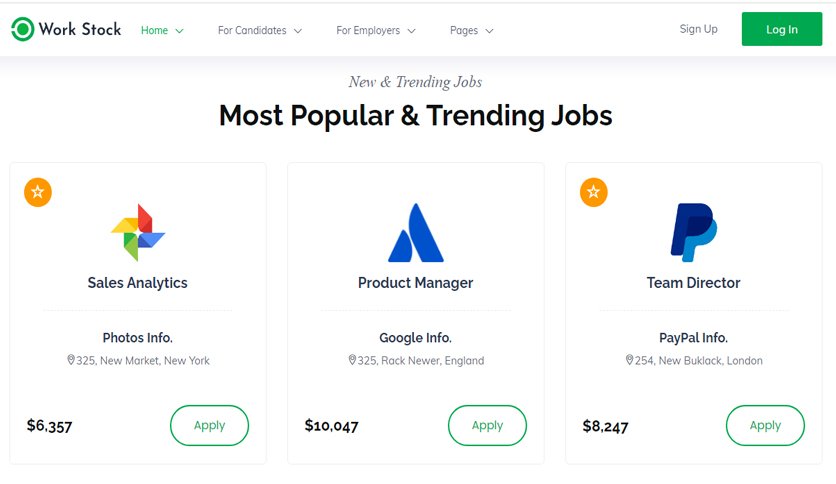The width and height of the screenshot is (836, 484).
Task: Click the PayPal logo icon
Action: (694, 232)
